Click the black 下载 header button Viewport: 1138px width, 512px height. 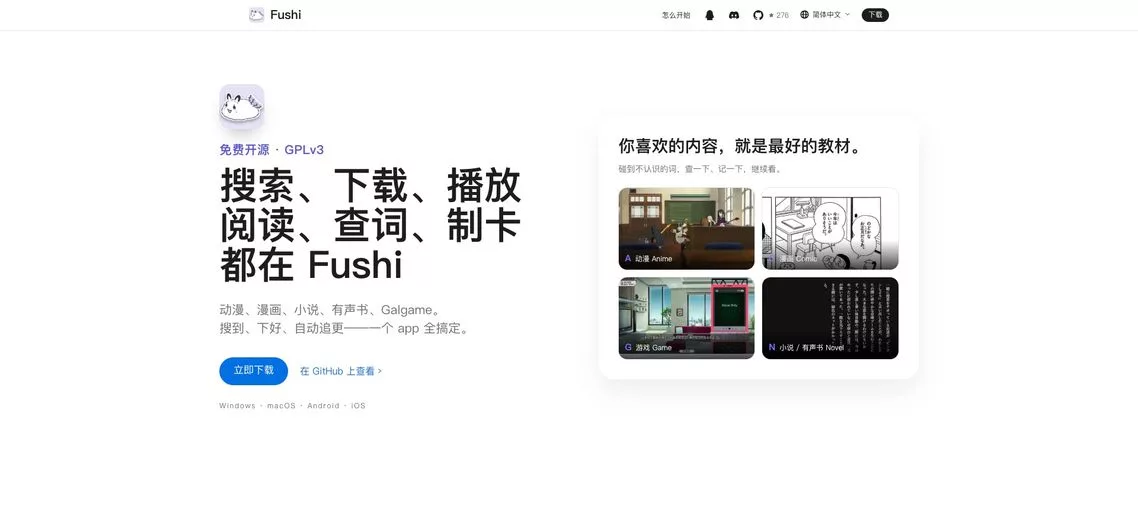[x=875, y=15]
